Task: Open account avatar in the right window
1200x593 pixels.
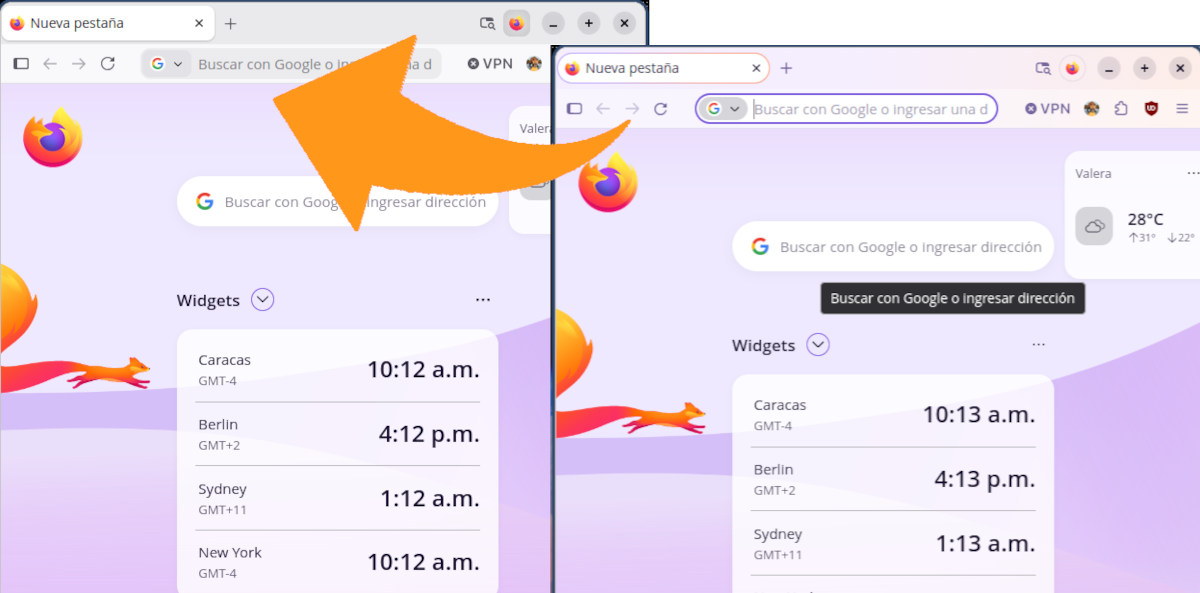Action: tap(1091, 109)
